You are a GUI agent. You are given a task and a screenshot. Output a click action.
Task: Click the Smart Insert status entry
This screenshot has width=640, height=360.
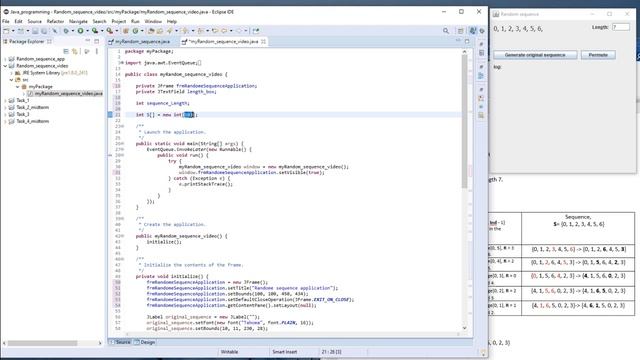point(284,351)
